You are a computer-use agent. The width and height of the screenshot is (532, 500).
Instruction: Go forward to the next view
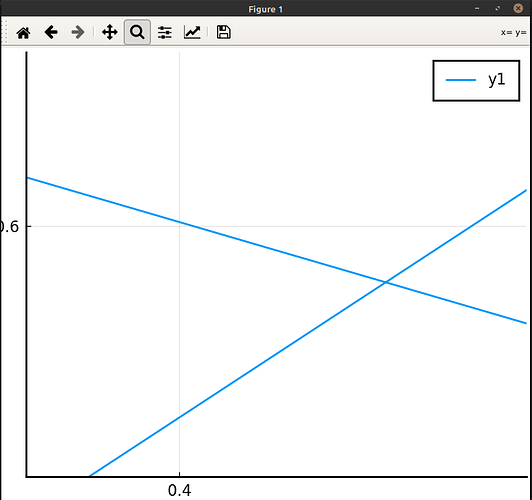coord(78,32)
